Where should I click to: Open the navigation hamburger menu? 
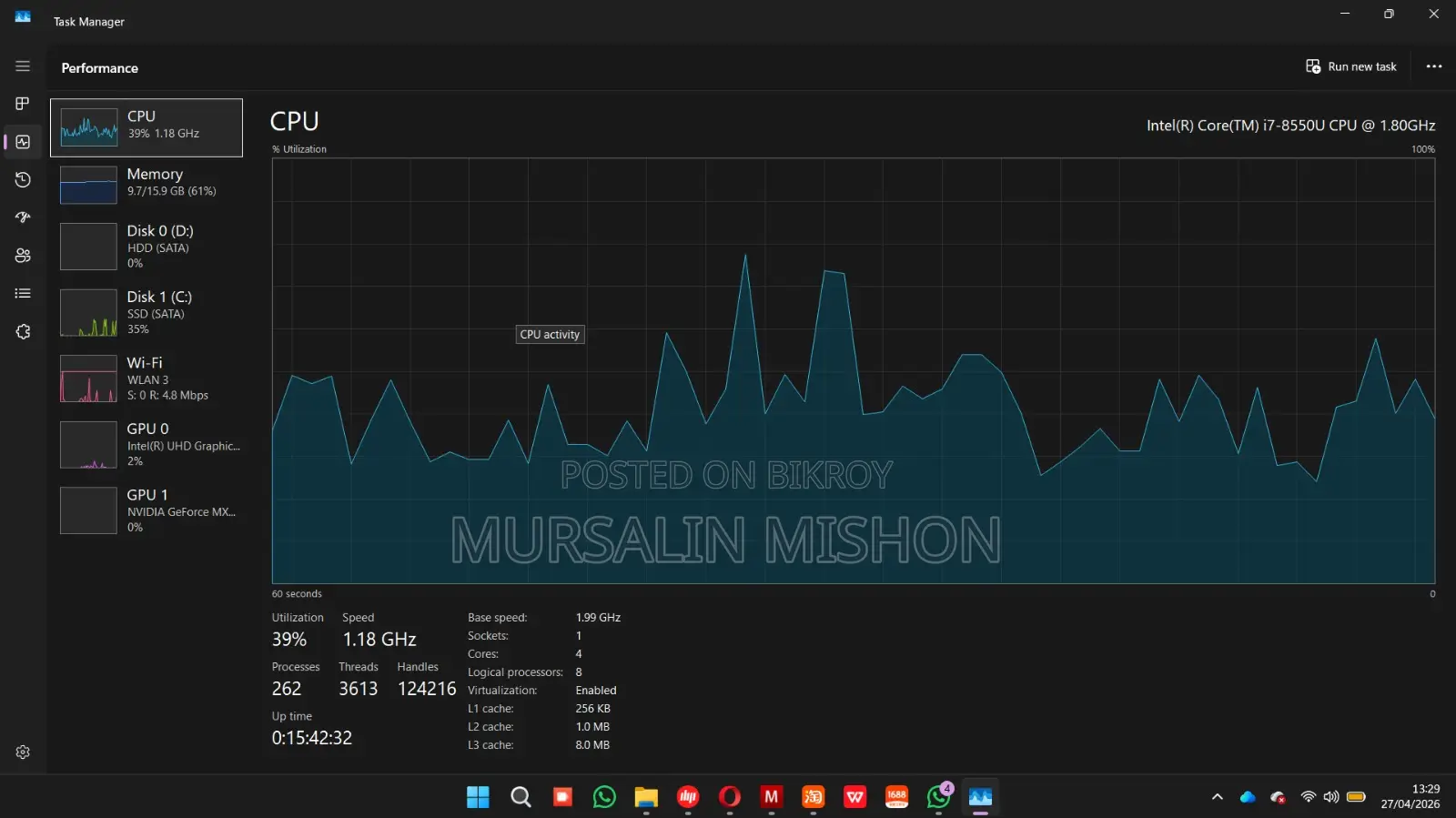(23, 66)
